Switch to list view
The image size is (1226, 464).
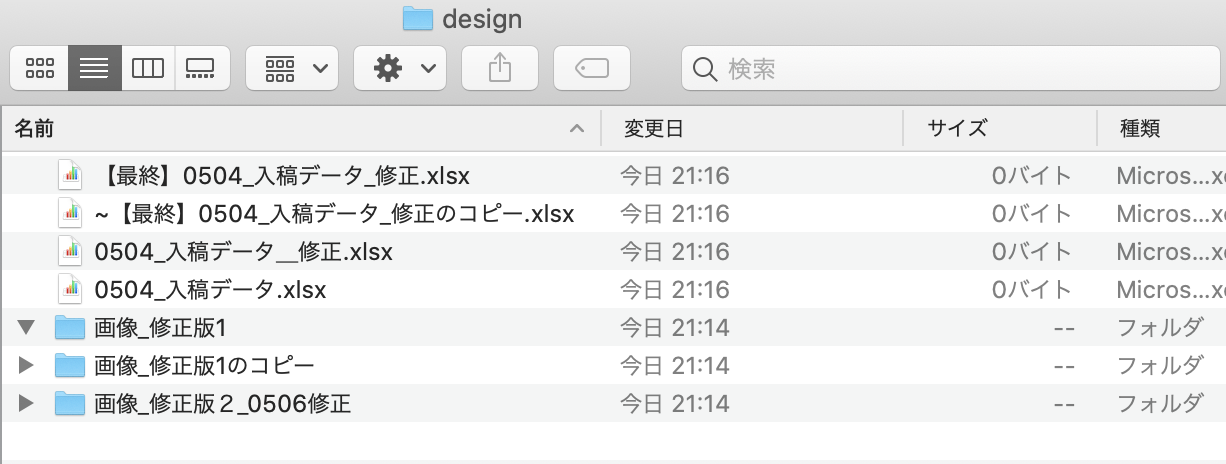(94, 68)
